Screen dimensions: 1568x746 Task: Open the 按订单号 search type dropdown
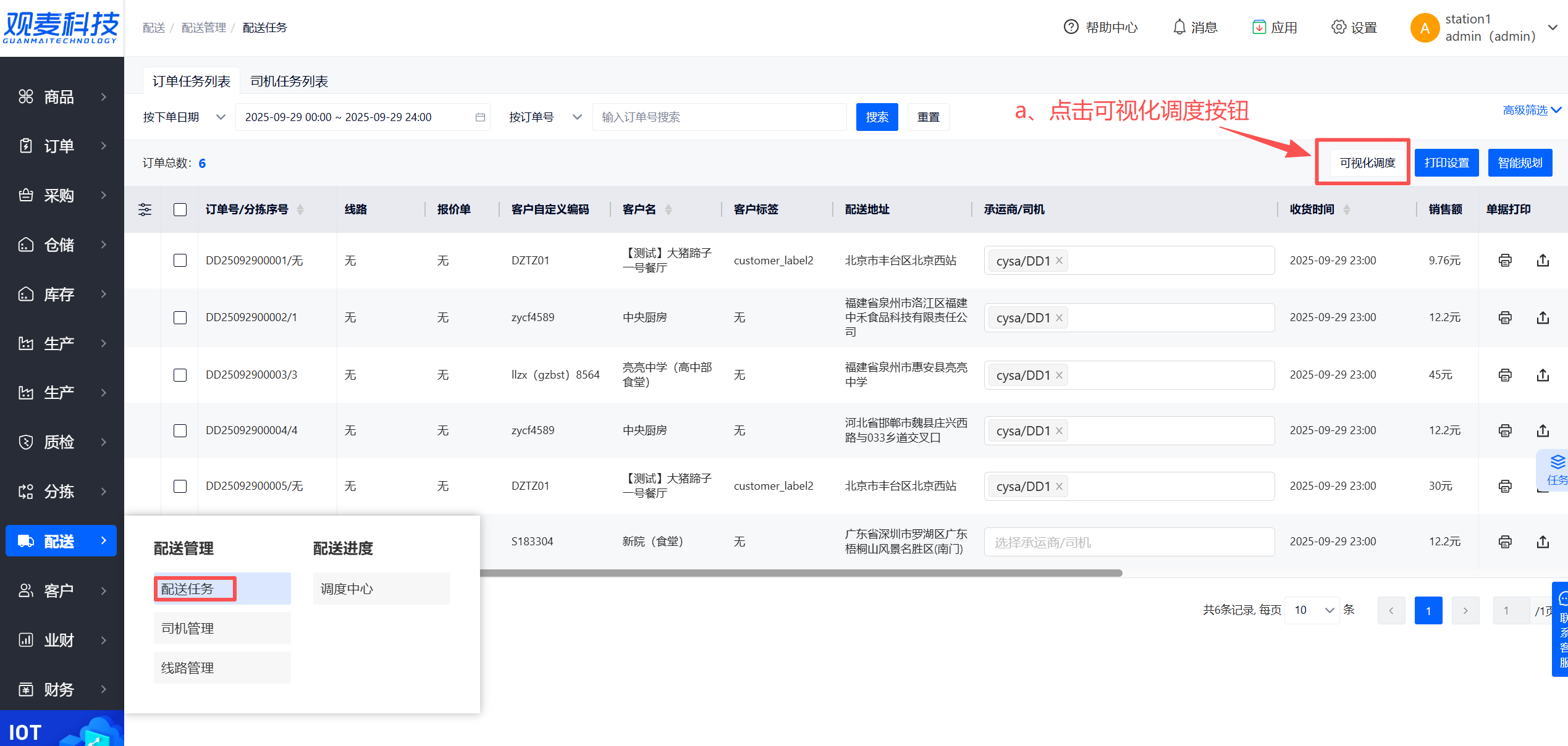[x=545, y=117]
